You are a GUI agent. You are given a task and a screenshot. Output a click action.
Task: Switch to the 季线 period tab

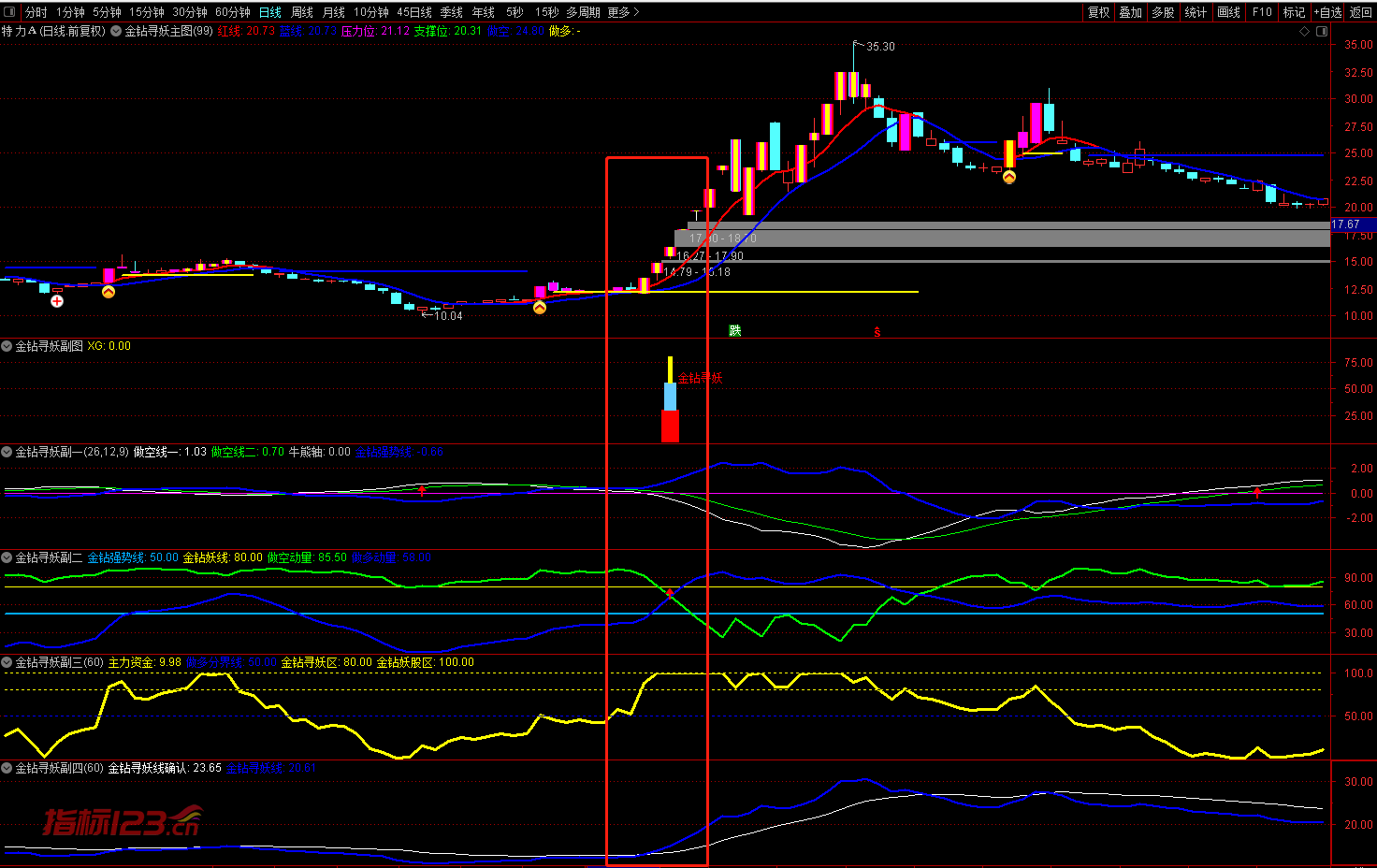[x=452, y=12]
